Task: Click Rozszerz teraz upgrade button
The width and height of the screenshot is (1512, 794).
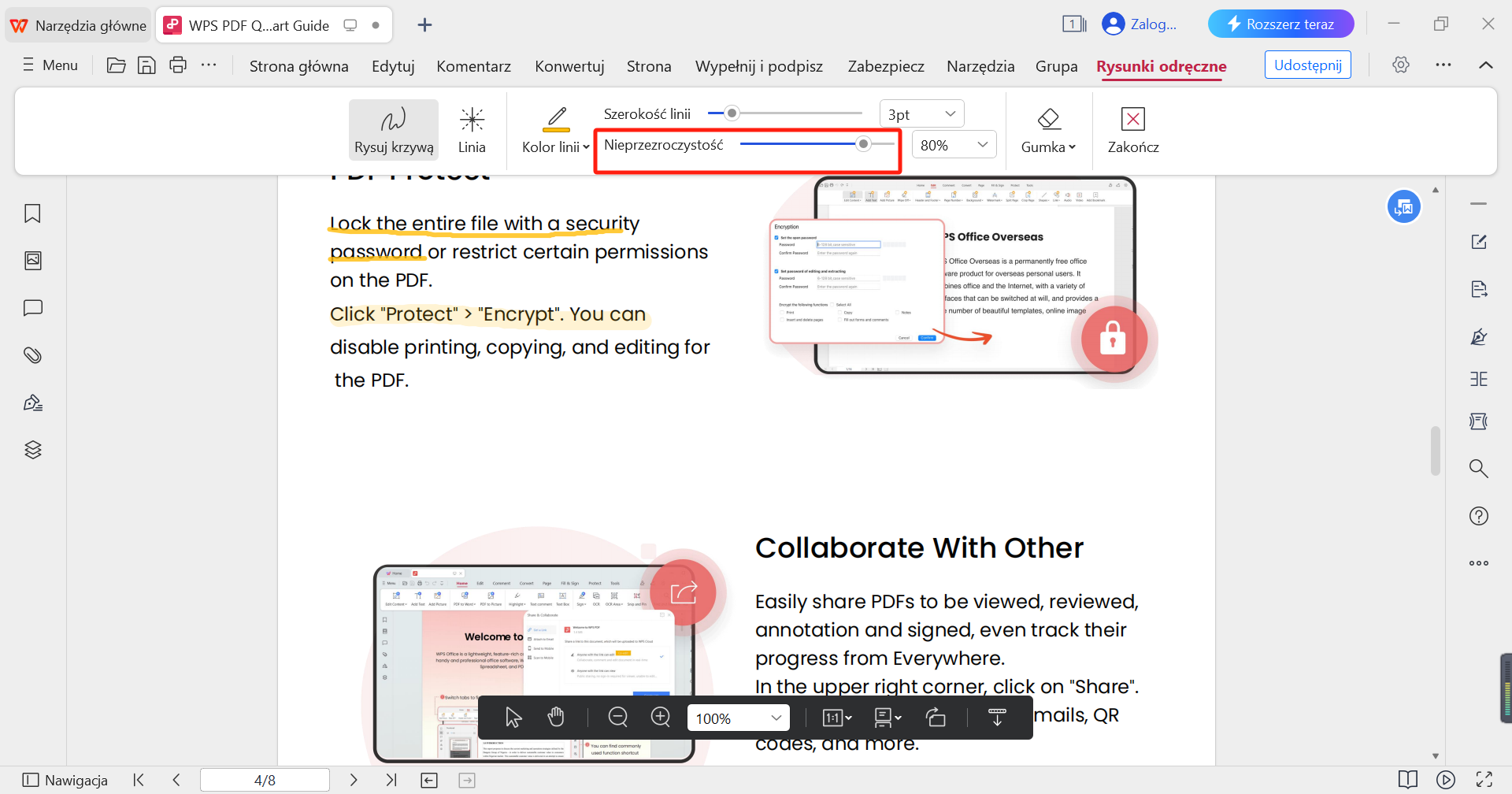Action: pos(1281,24)
